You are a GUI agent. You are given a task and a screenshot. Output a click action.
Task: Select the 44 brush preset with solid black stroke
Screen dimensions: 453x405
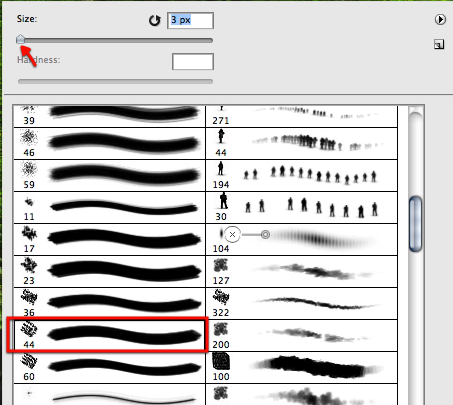point(109,335)
